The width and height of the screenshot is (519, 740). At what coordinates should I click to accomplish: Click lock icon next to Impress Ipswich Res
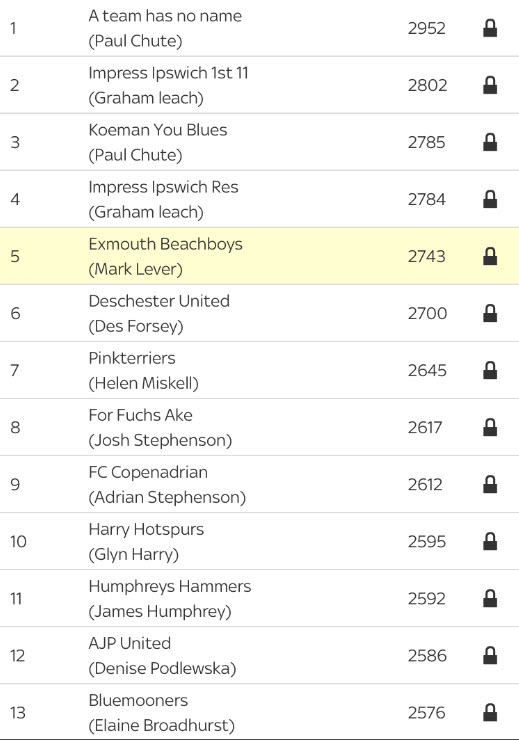[490, 200]
